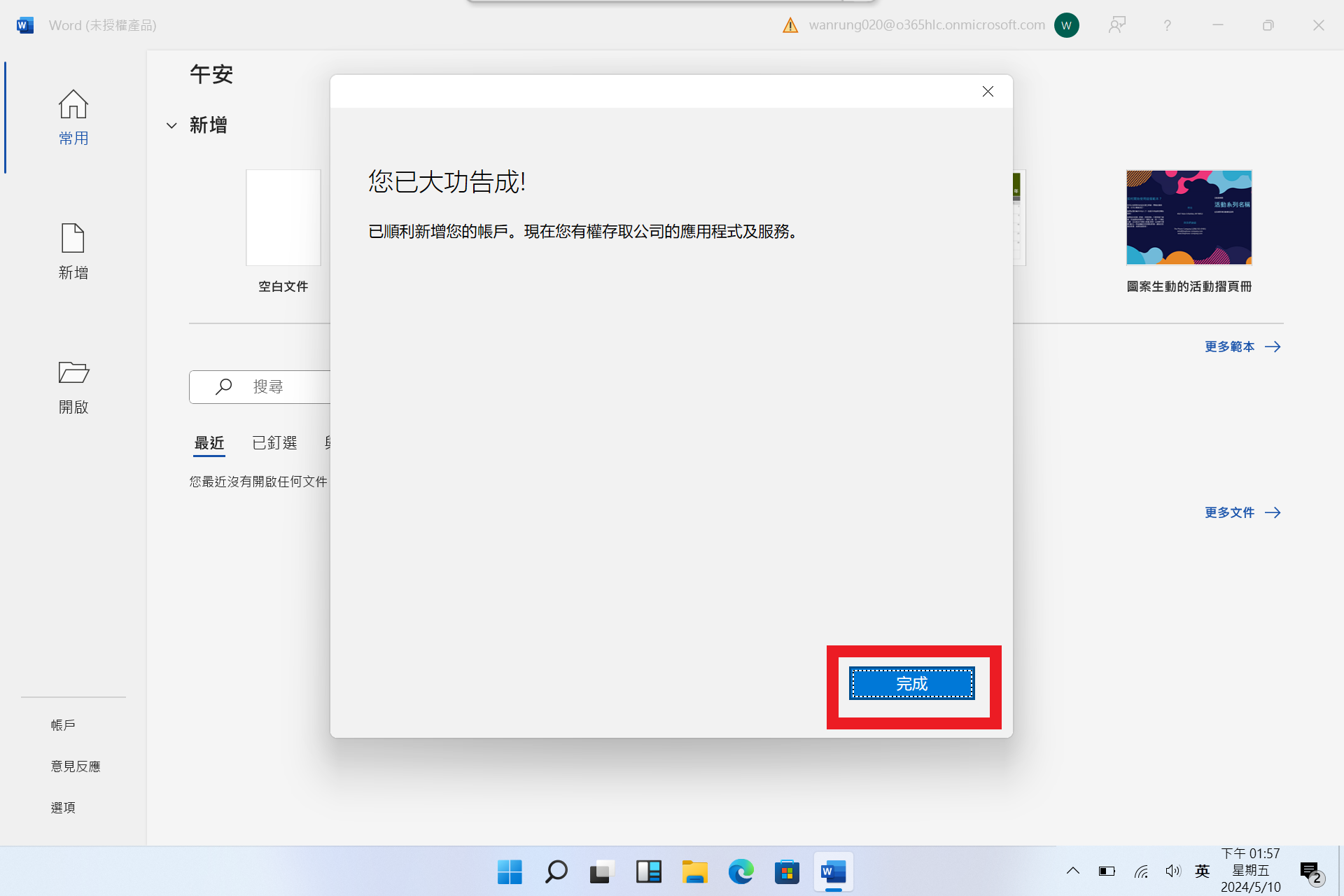Screen dimensions: 1344x896
Task: Open the 圖案生動的活動摺頁冊 template
Action: coord(1189,218)
